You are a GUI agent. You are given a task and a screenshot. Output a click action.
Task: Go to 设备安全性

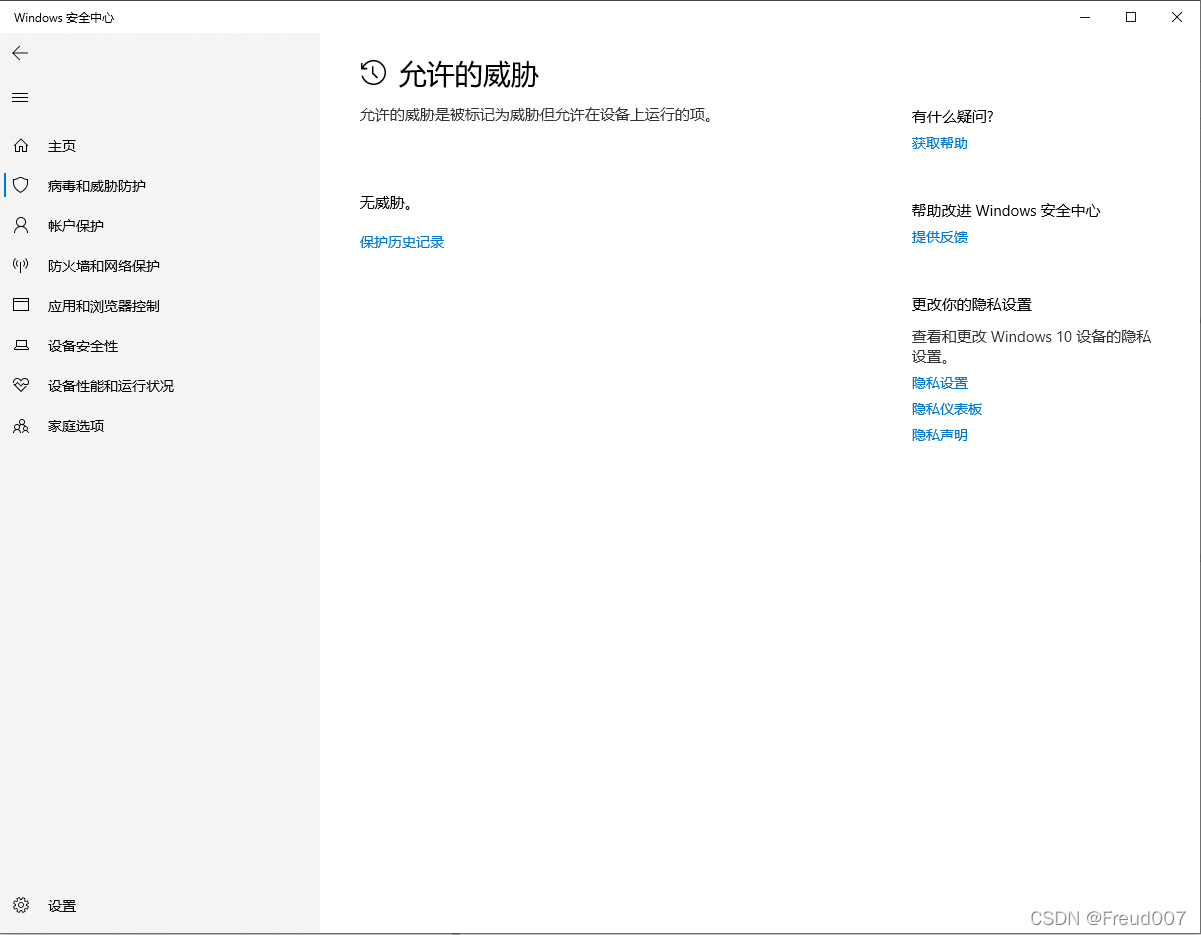click(x=83, y=346)
